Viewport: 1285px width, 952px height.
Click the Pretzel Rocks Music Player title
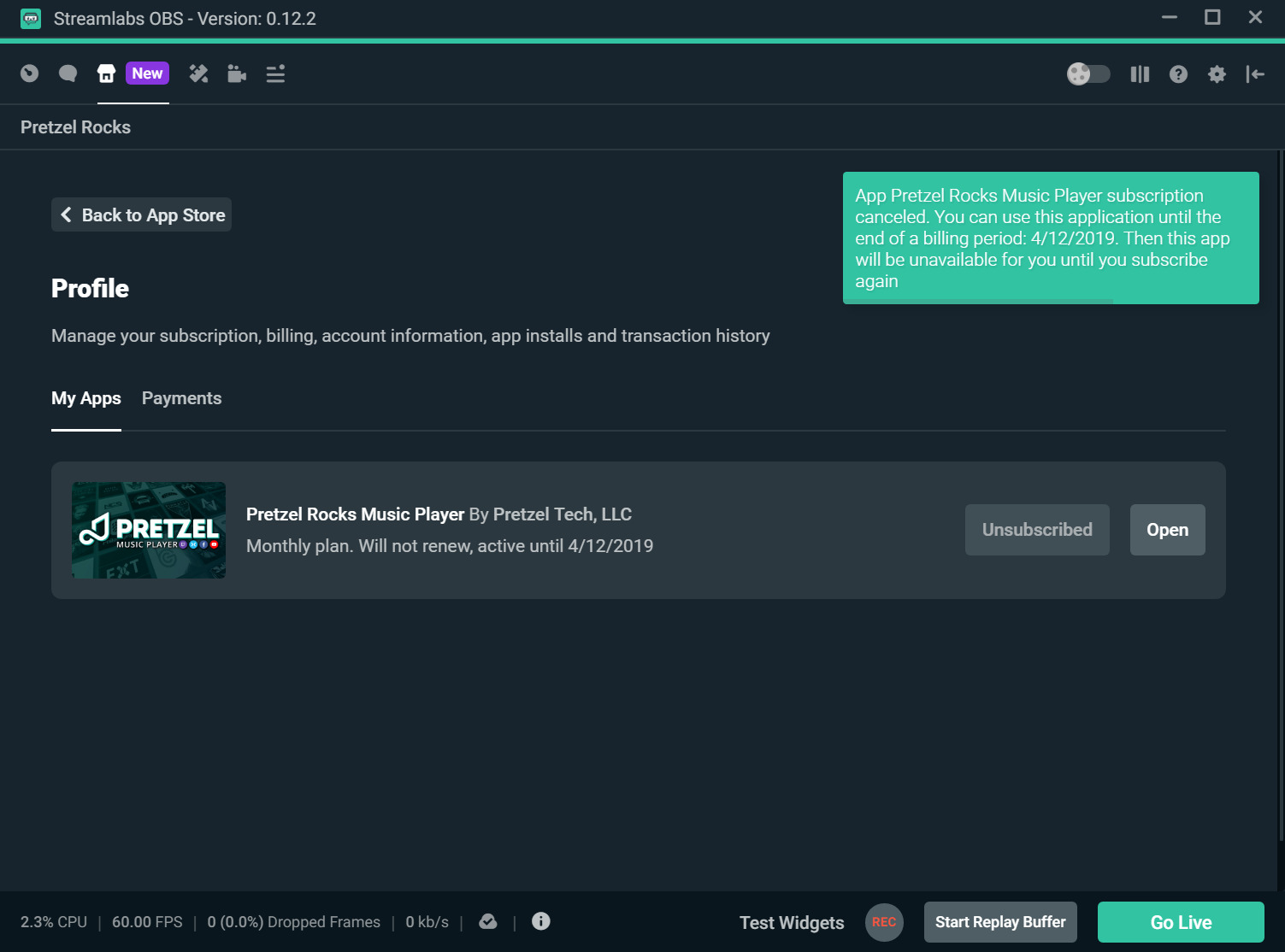click(x=355, y=514)
